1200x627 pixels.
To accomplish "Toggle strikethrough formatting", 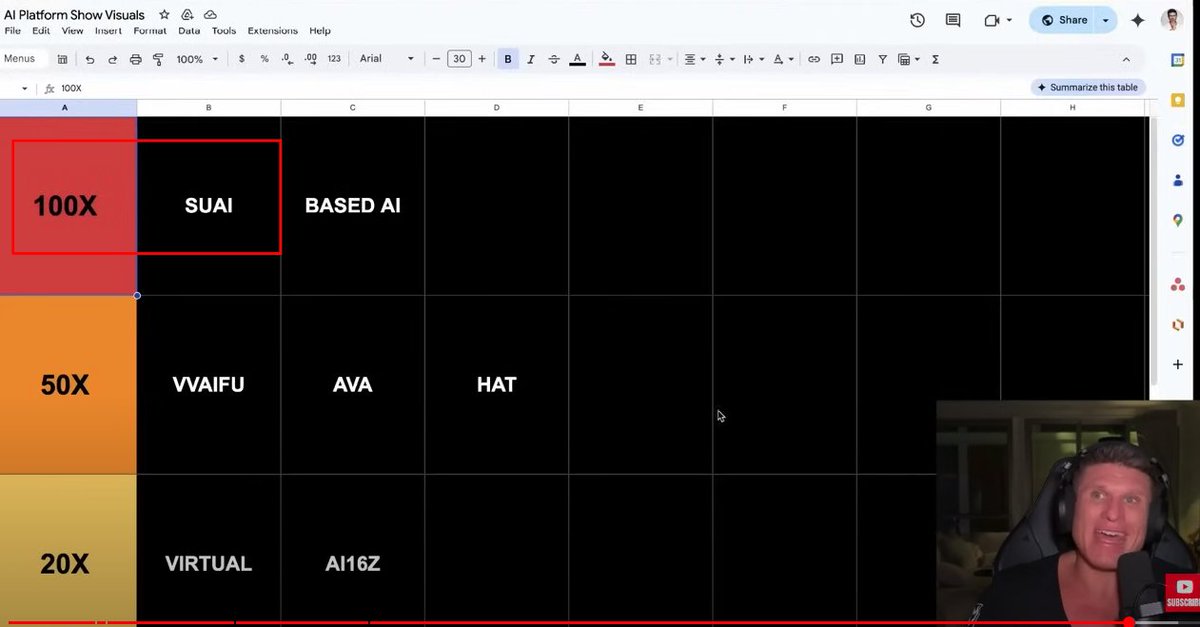I will 554,59.
